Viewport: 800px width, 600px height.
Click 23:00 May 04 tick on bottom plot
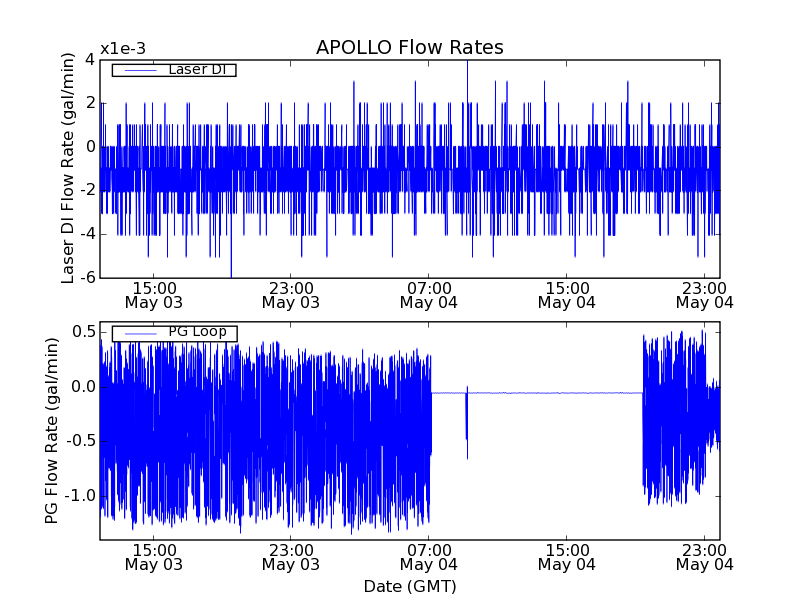704,557
